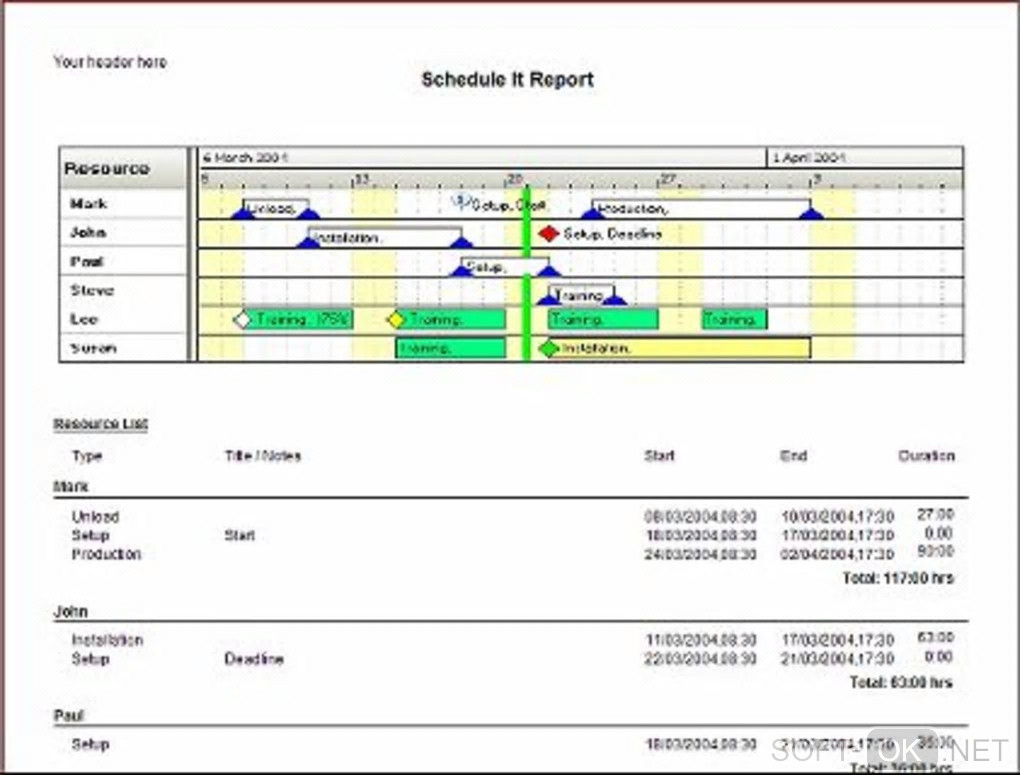The width and height of the screenshot is (1020, 775).
Task: Click the Title / Notes column heading
Action: pos(263,456)
